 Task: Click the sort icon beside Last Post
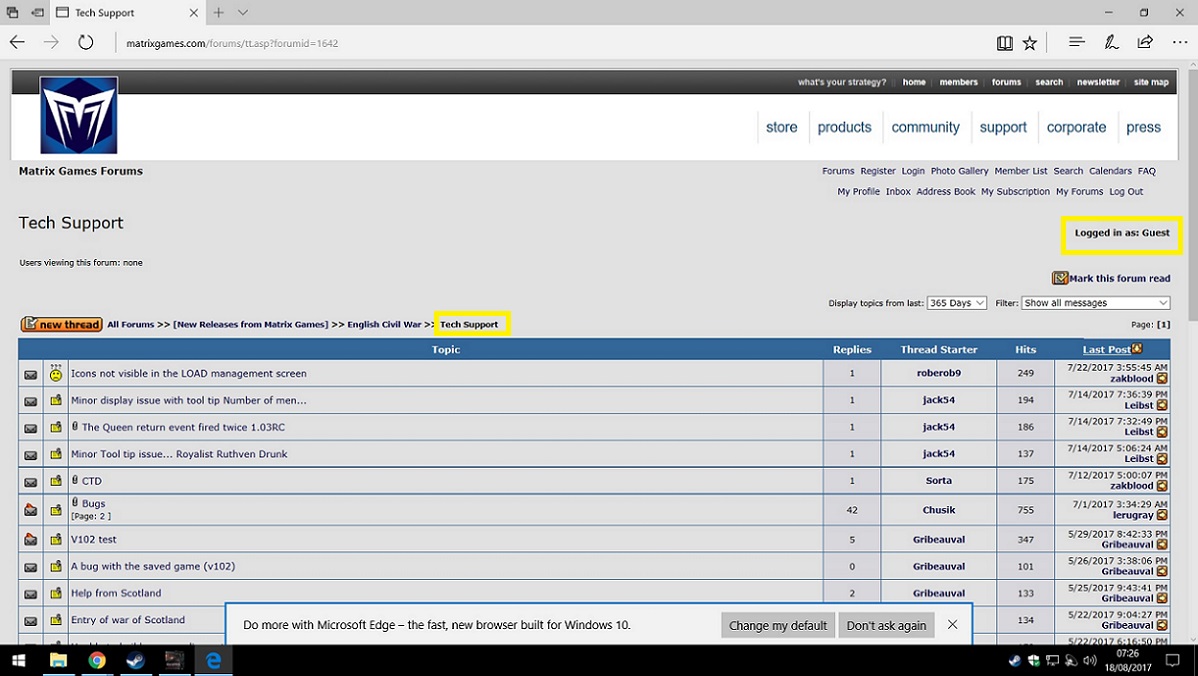(1137, 348)
